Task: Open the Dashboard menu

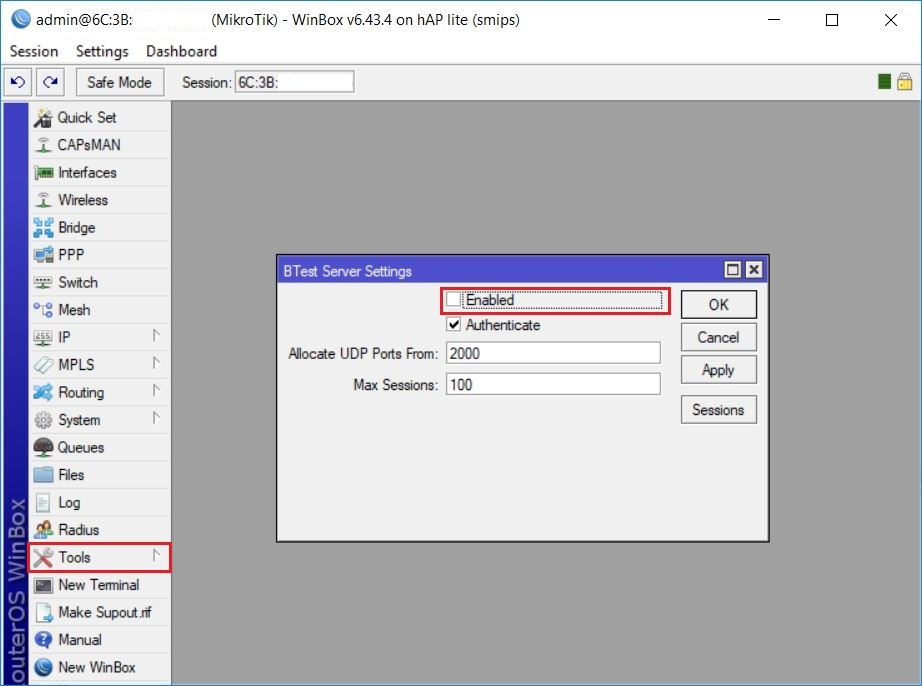Action: pyautogui.click(x=181, y=52)
